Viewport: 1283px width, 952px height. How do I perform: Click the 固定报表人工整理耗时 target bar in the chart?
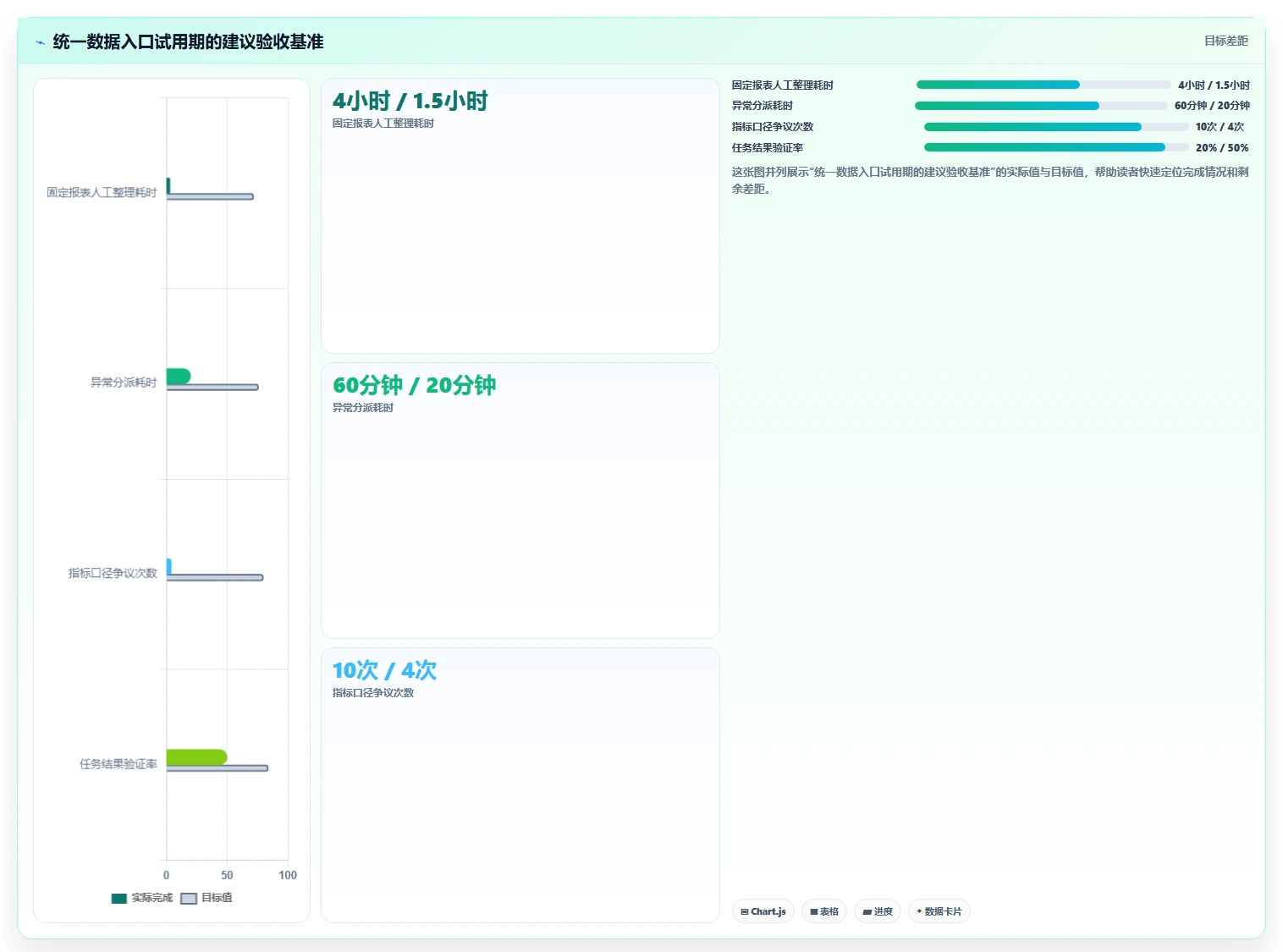(210, 196)
